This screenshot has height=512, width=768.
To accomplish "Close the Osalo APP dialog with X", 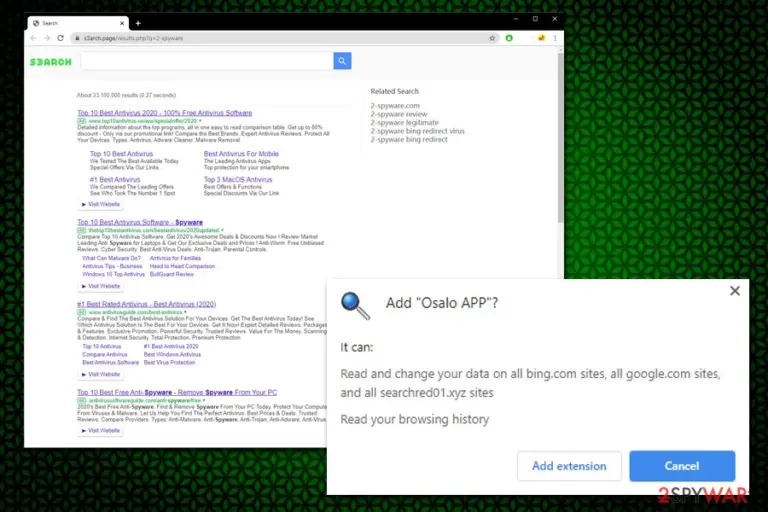I will pyautogui.click(x=735, y=291).
